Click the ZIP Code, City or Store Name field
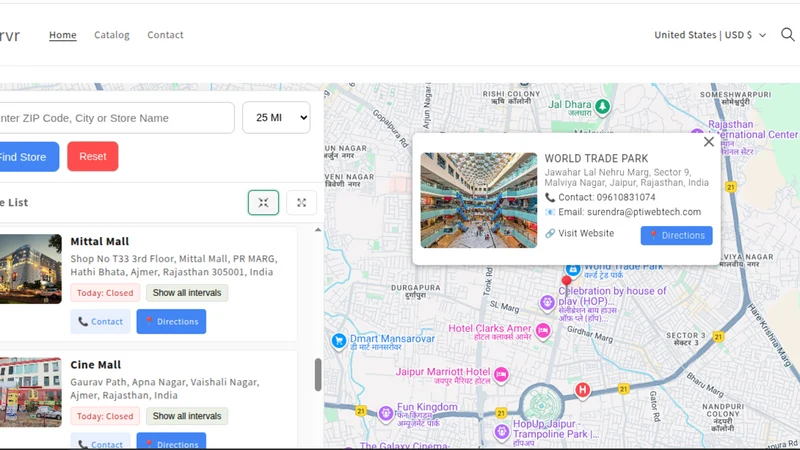 click(x=115, y=118)
